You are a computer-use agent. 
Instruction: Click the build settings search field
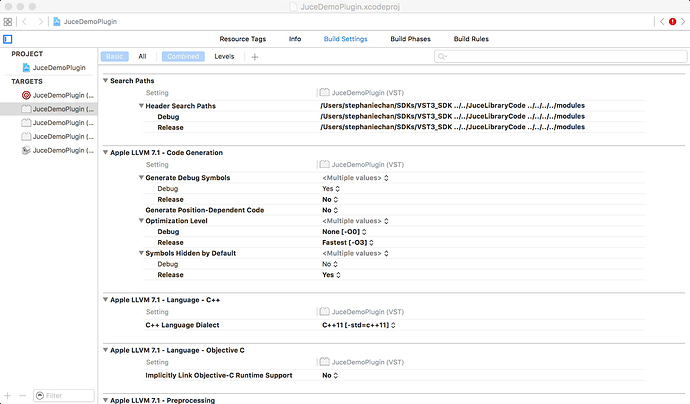coord(561,56)
